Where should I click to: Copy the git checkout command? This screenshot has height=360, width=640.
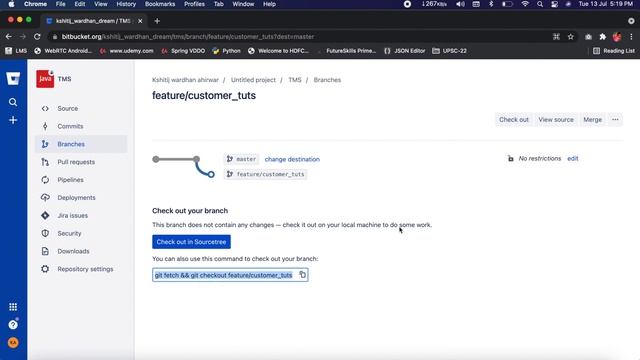click(x=302, y=275)
